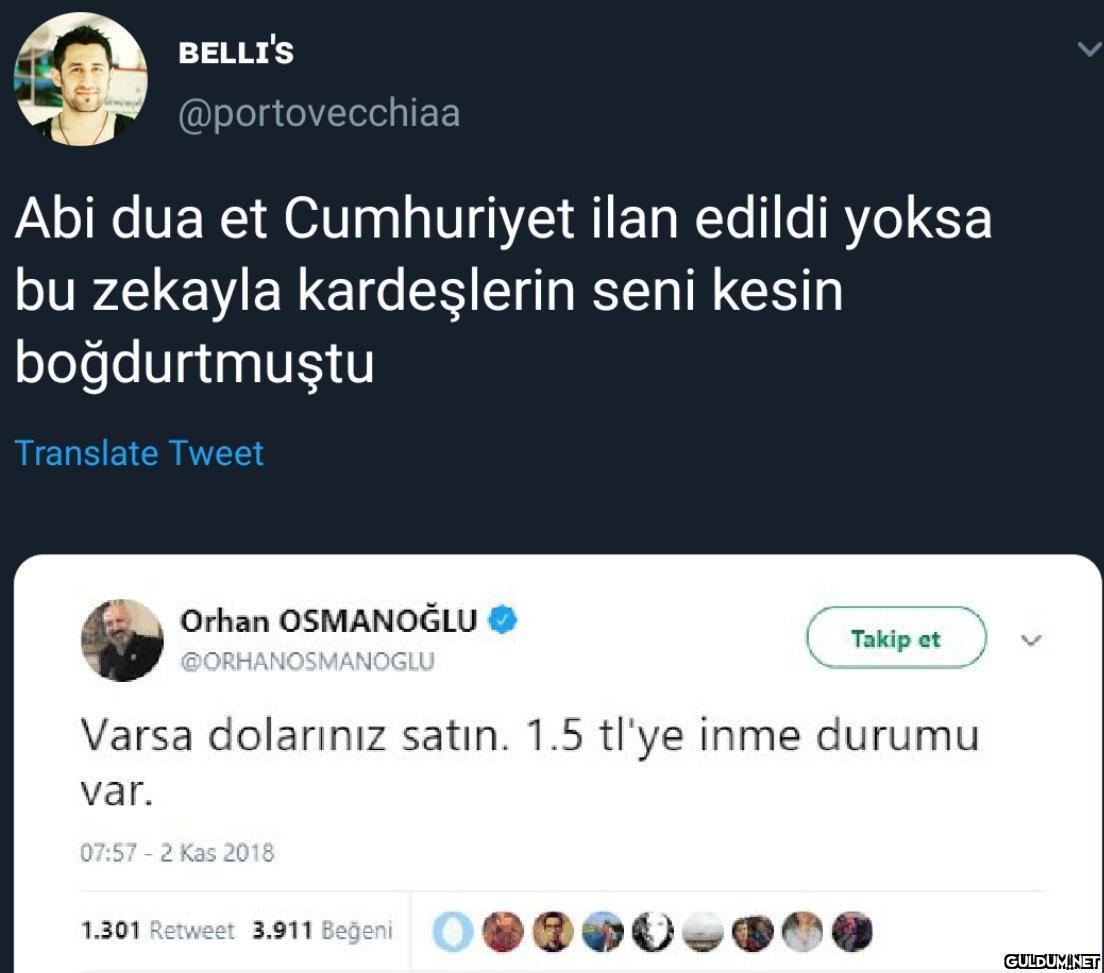Click the Orhan OSMANOĞLU name
1104x973 pixels.
tap(328, 622)
